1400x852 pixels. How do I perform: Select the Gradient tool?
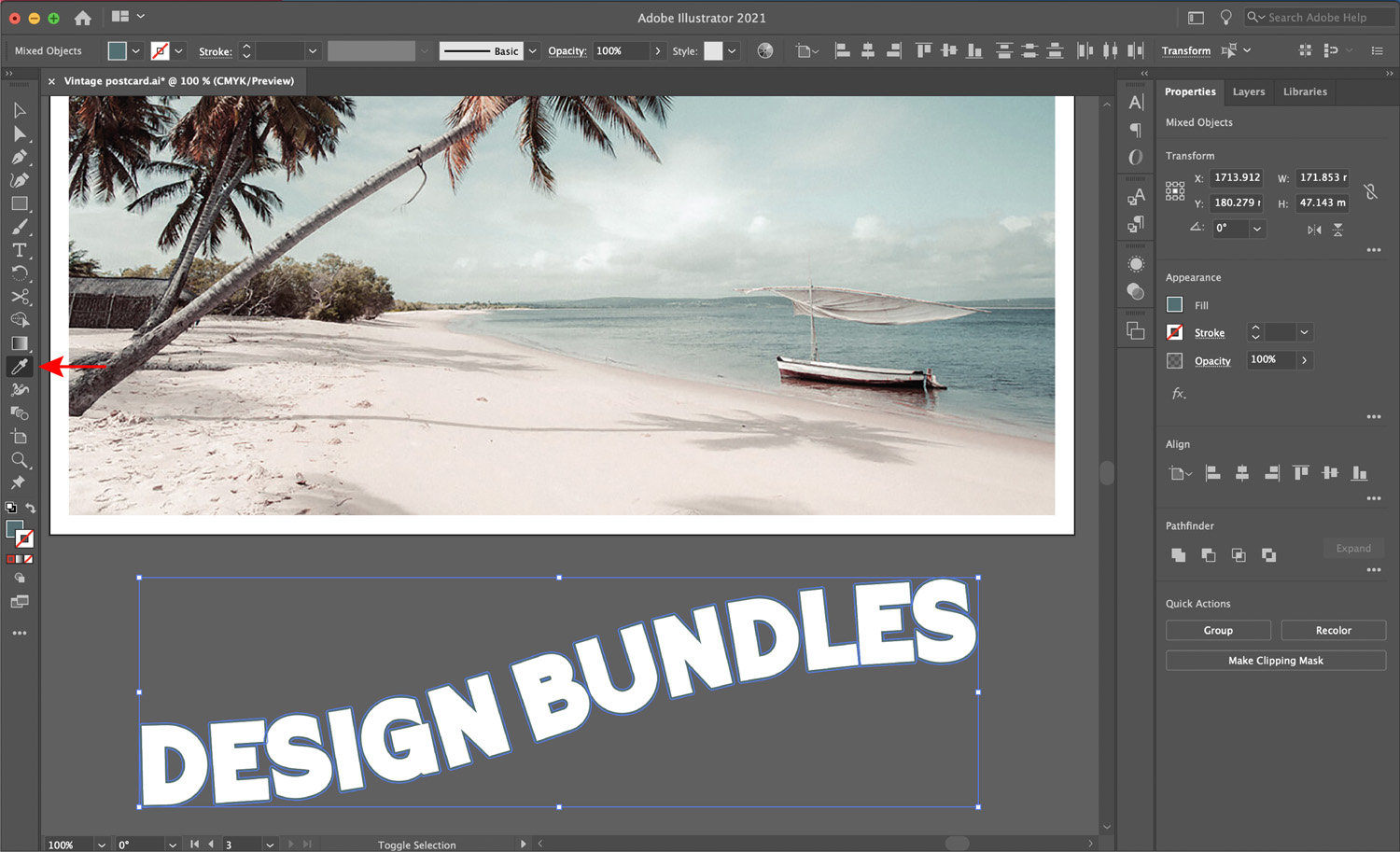[x=19, y=343]
